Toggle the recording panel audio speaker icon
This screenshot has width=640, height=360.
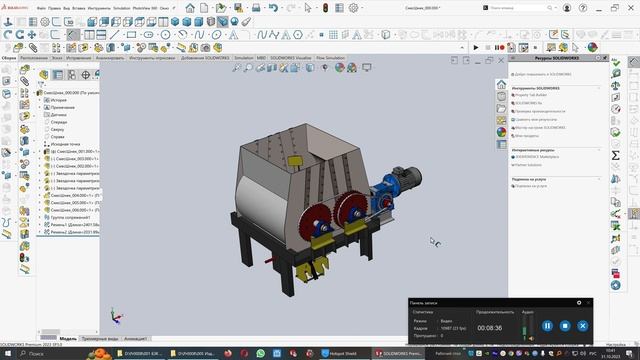531,338
